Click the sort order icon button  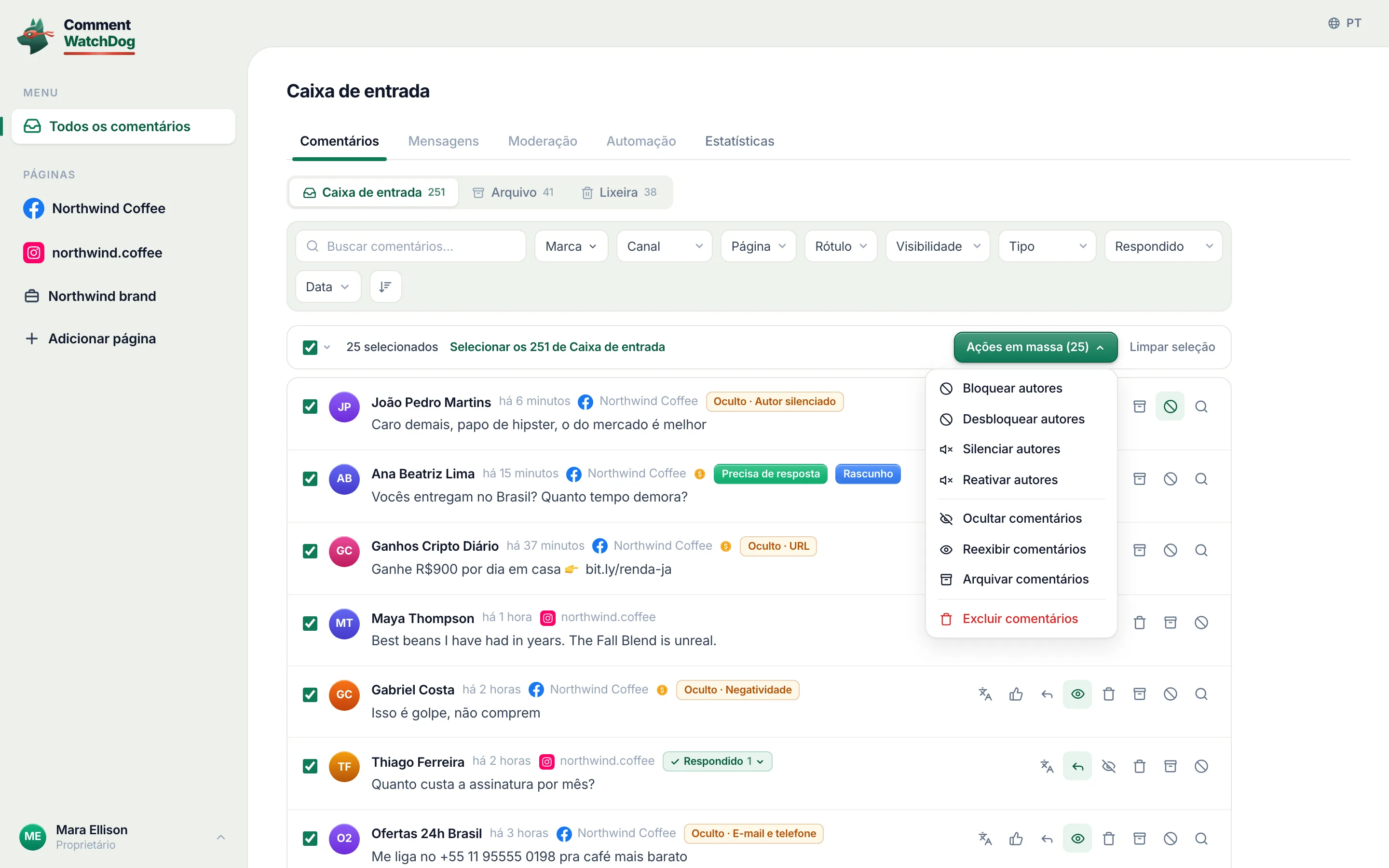click(385, 286)
